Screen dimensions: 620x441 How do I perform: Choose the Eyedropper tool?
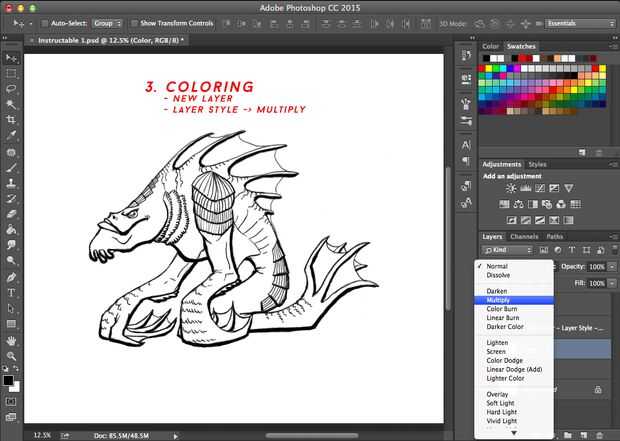(x=12, y=134)
